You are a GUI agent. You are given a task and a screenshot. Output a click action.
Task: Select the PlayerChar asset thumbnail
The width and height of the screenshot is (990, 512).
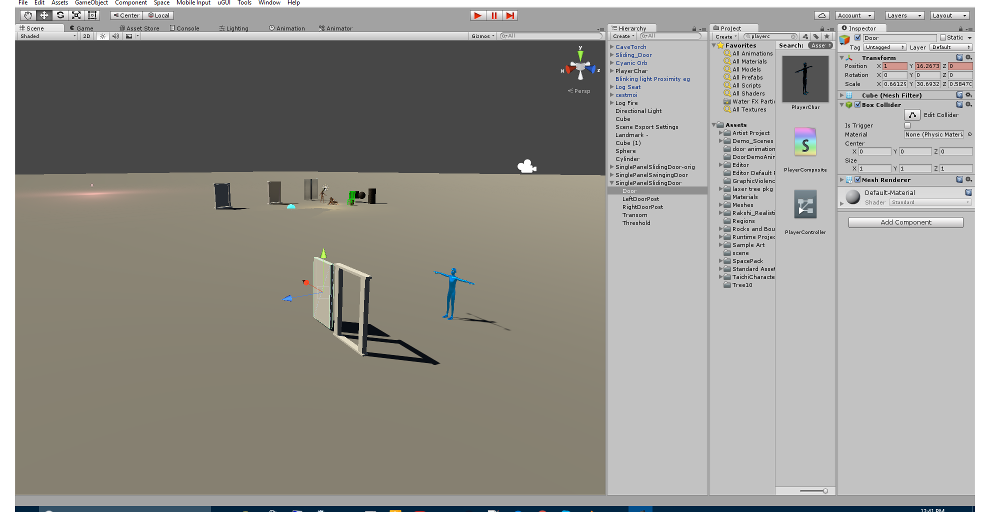pos(805,79)
